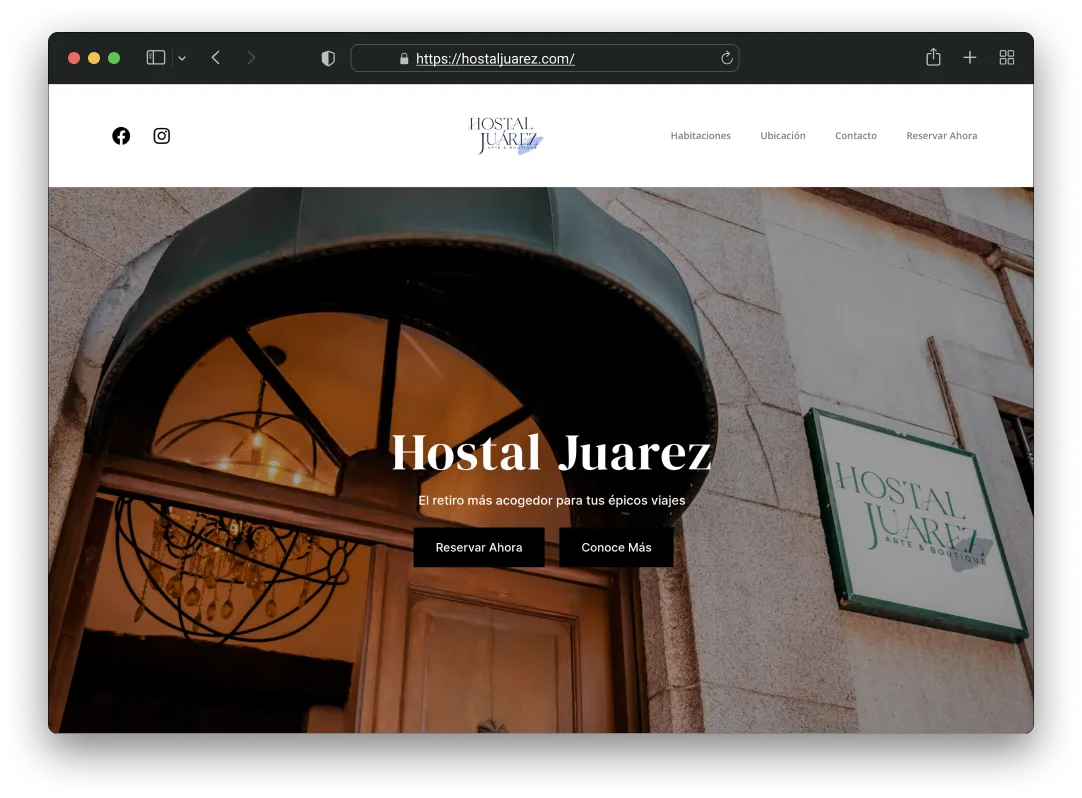Open the Habitaciones menu item
Screen dimensions: 1082x798
point(700,135)
